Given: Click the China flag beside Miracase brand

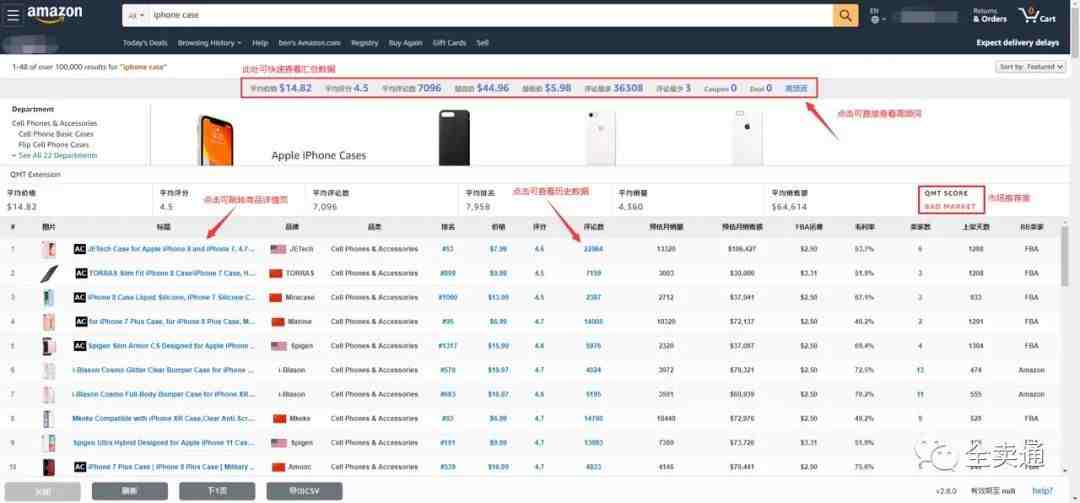Looking at the screenshot, I should pyautogui.click(x=276, y=298).
